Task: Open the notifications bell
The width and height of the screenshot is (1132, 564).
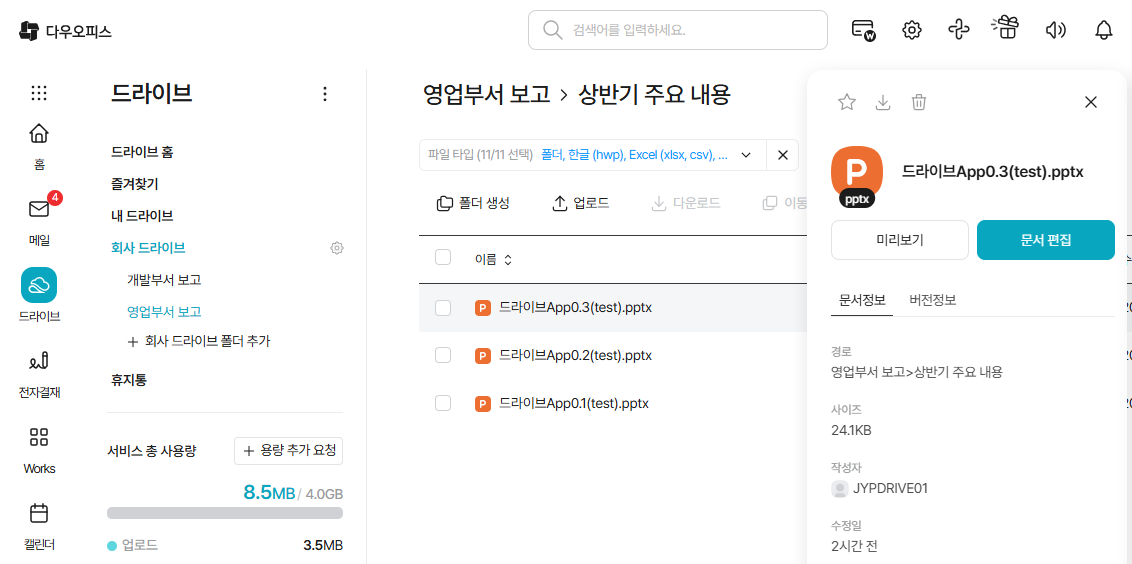Action: coord(1104,30)
